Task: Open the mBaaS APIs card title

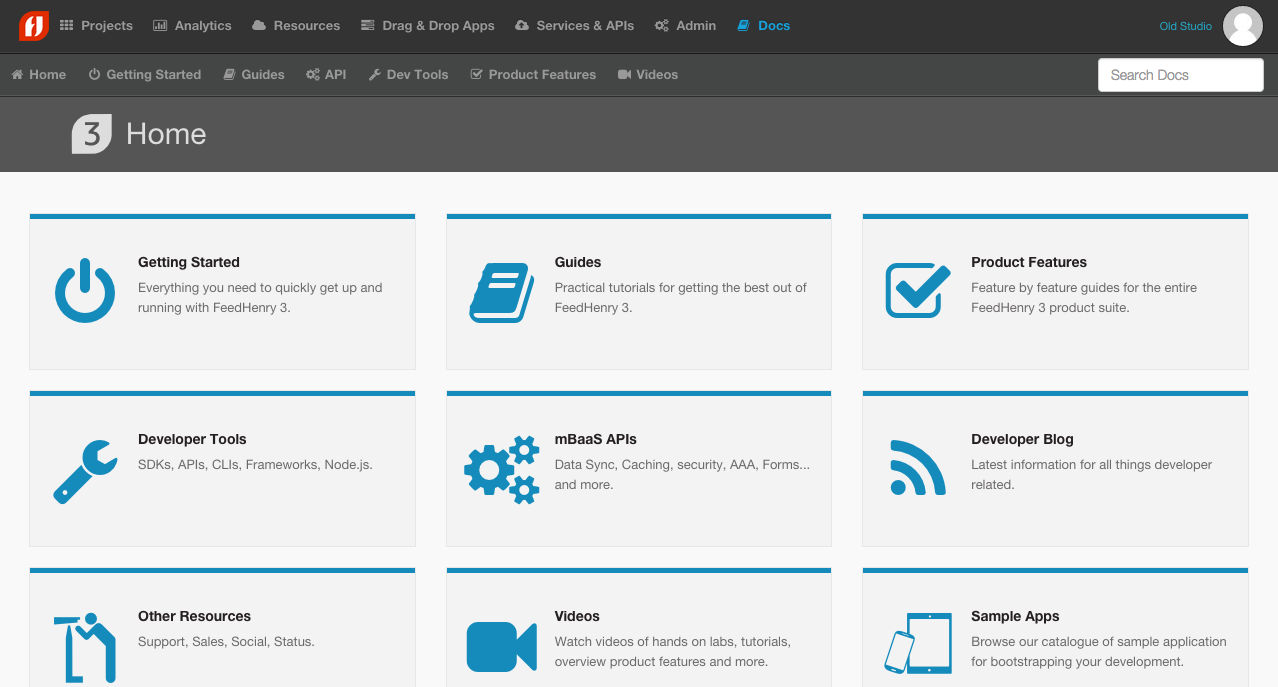Action: 596,439
